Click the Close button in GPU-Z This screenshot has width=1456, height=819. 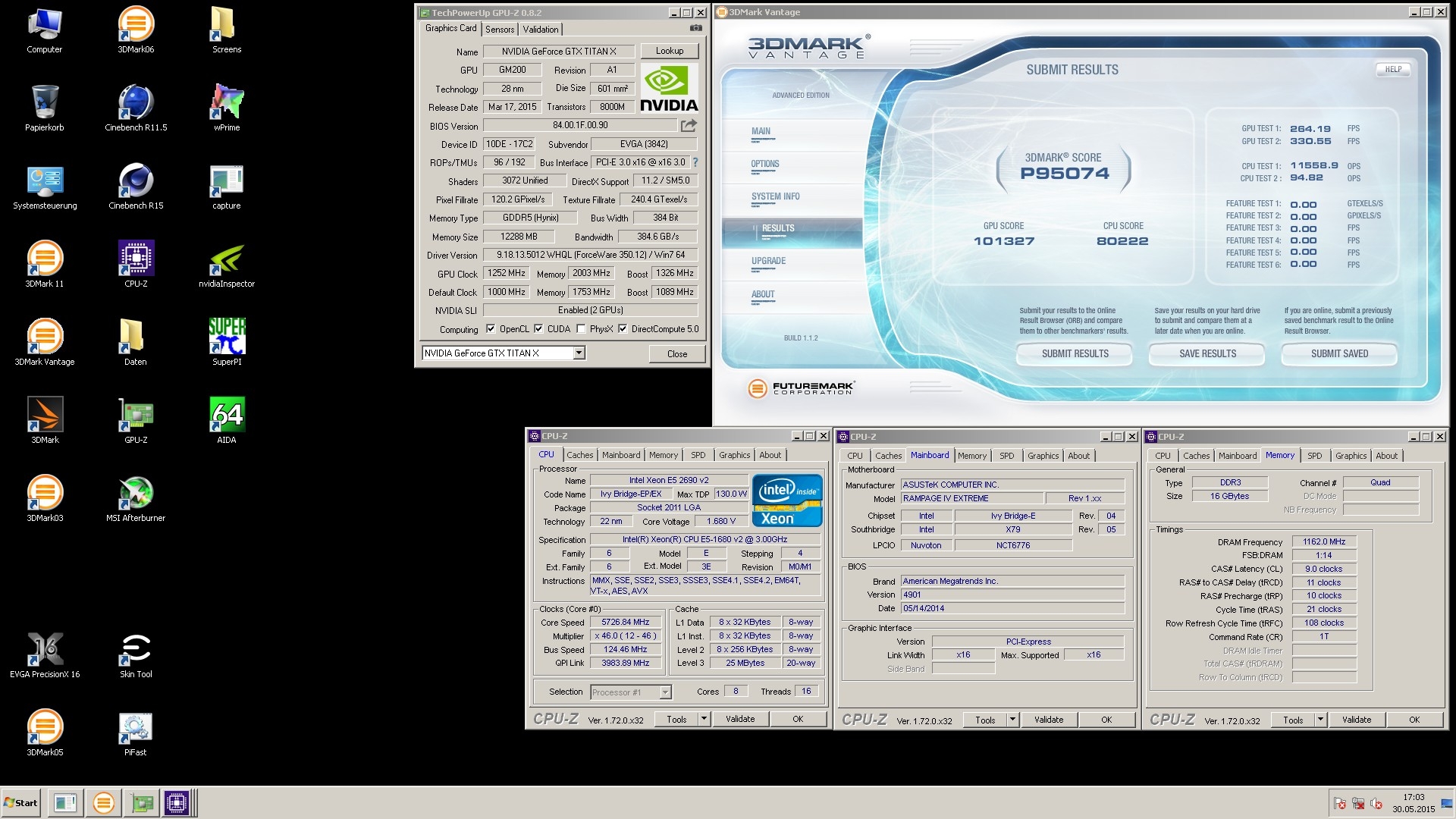tap(677, 354)
